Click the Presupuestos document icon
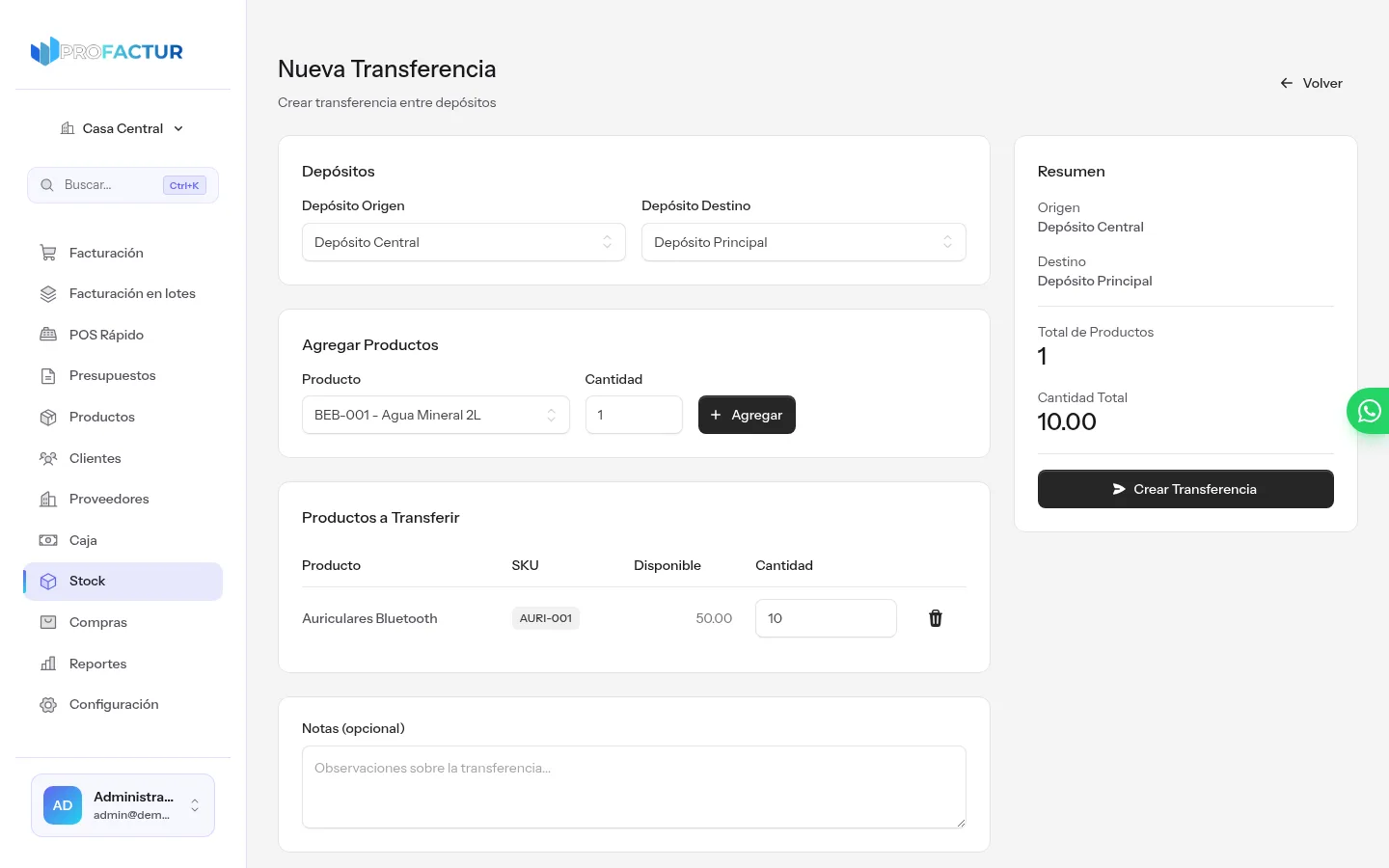This screenshot has height=868, width=1389. pos(48,376)
